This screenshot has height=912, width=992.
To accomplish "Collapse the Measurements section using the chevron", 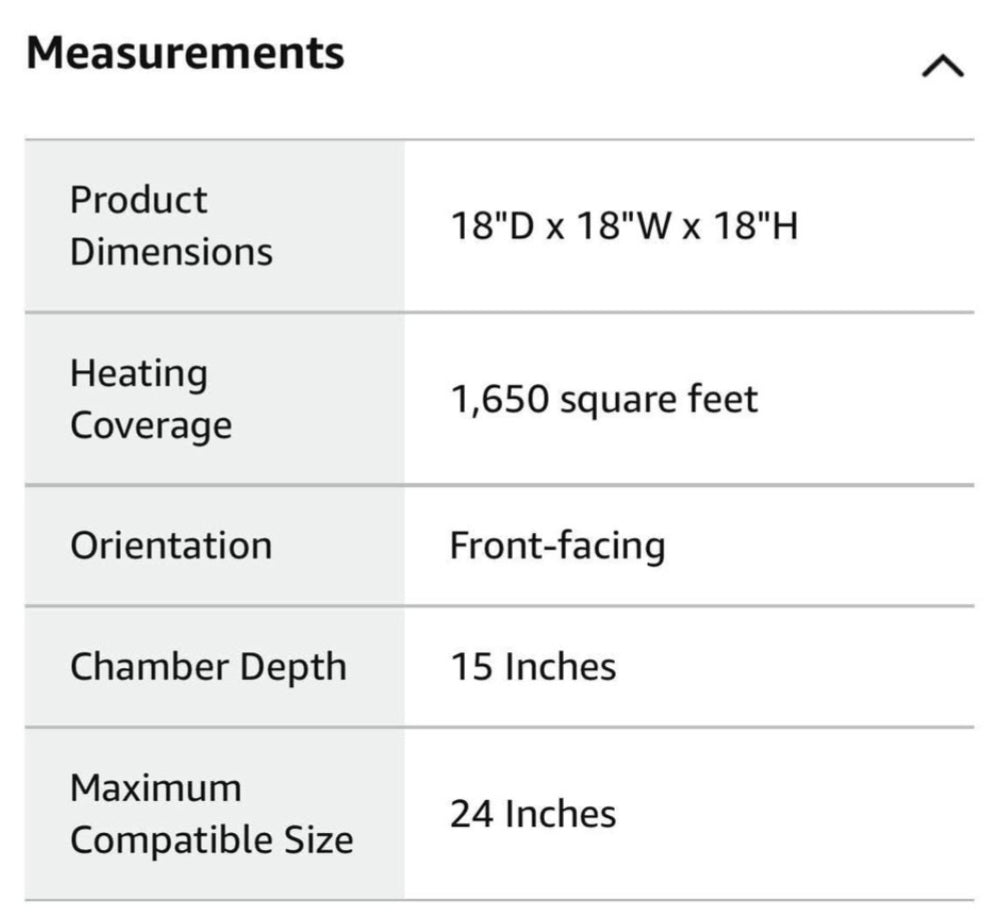I will 942,67.
